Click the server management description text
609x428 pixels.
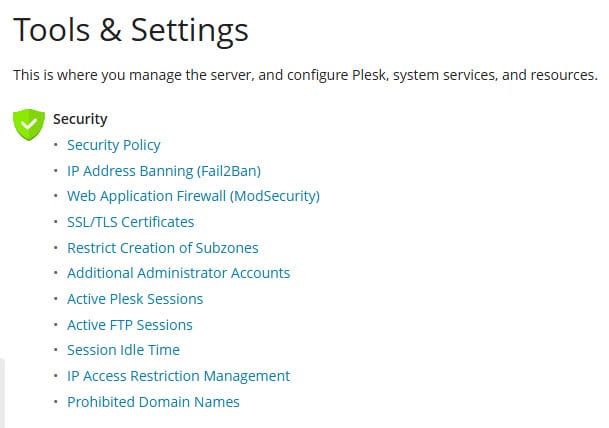pyautogui.click(x=304, y=75)
